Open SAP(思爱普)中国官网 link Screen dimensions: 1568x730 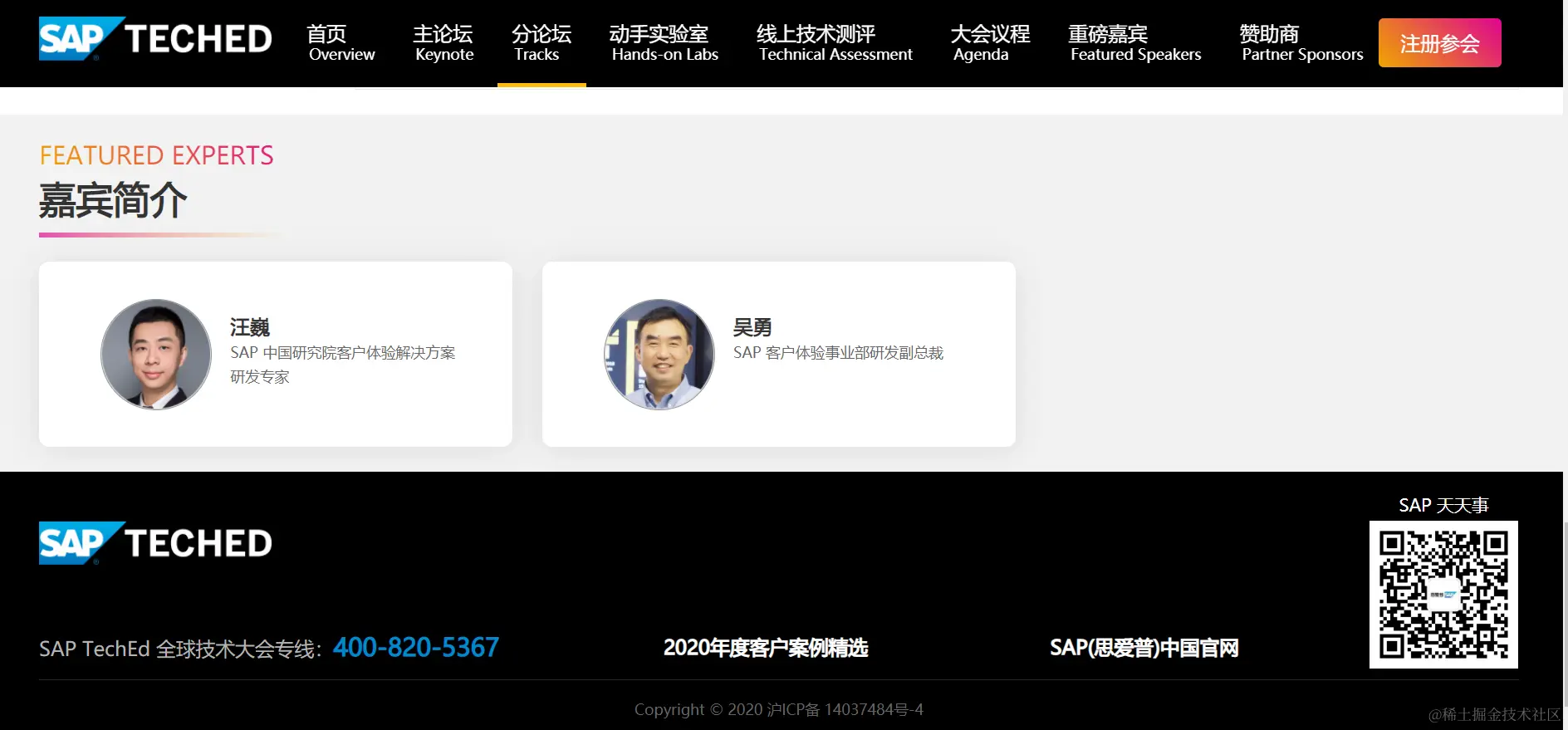click(x=1144, y=648)
